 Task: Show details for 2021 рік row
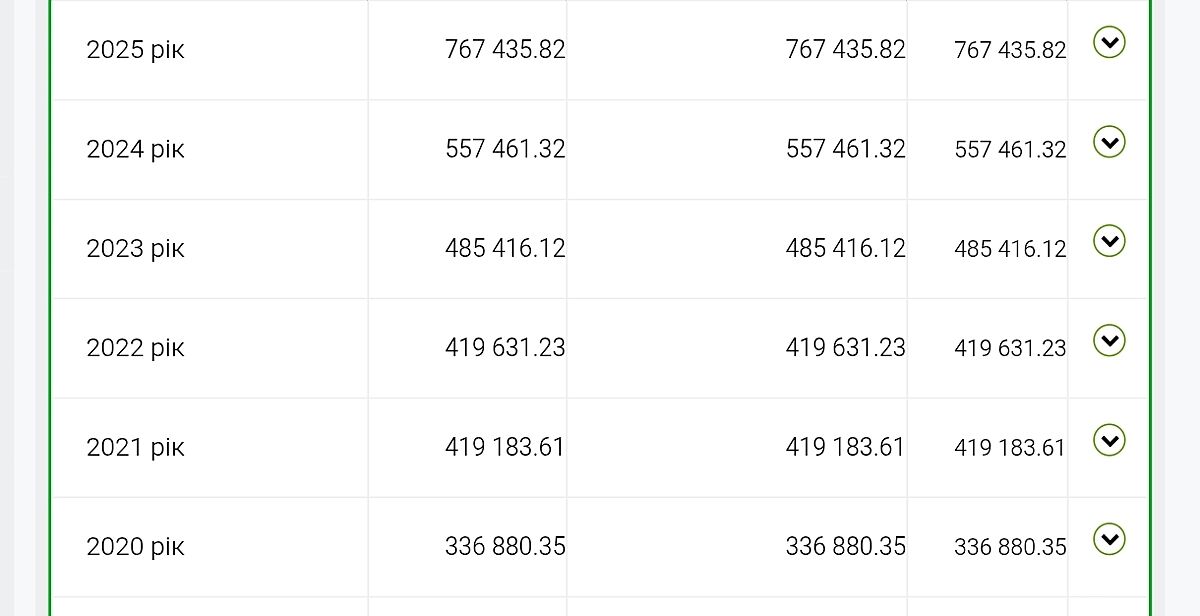click(1109, 440)
